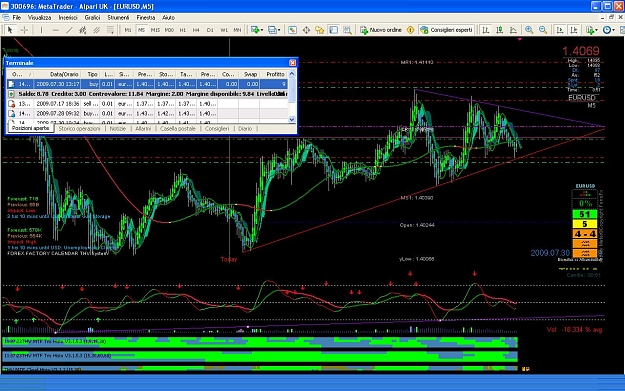Viewport: 625px width, 391px height.
Task: Toggle the Market Watch window icon
Action: pyautogui.click(x=292, y=30)
